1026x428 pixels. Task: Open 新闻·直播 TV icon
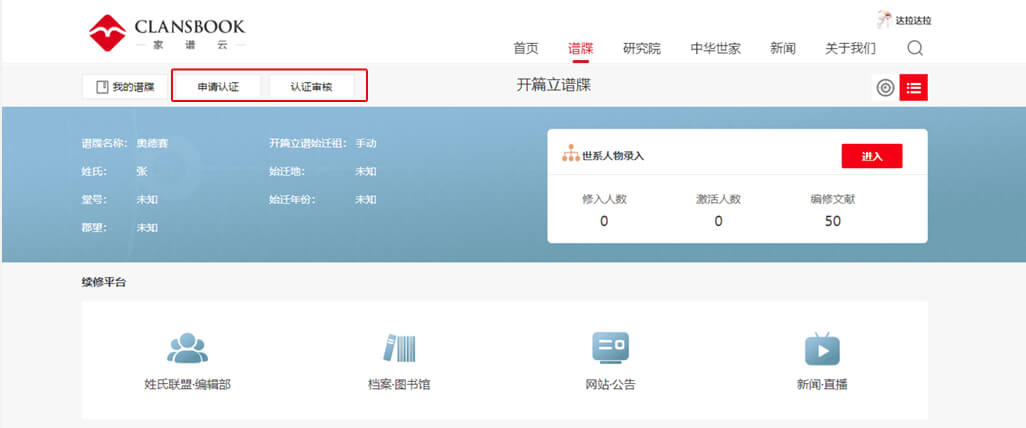coord(821,348)
